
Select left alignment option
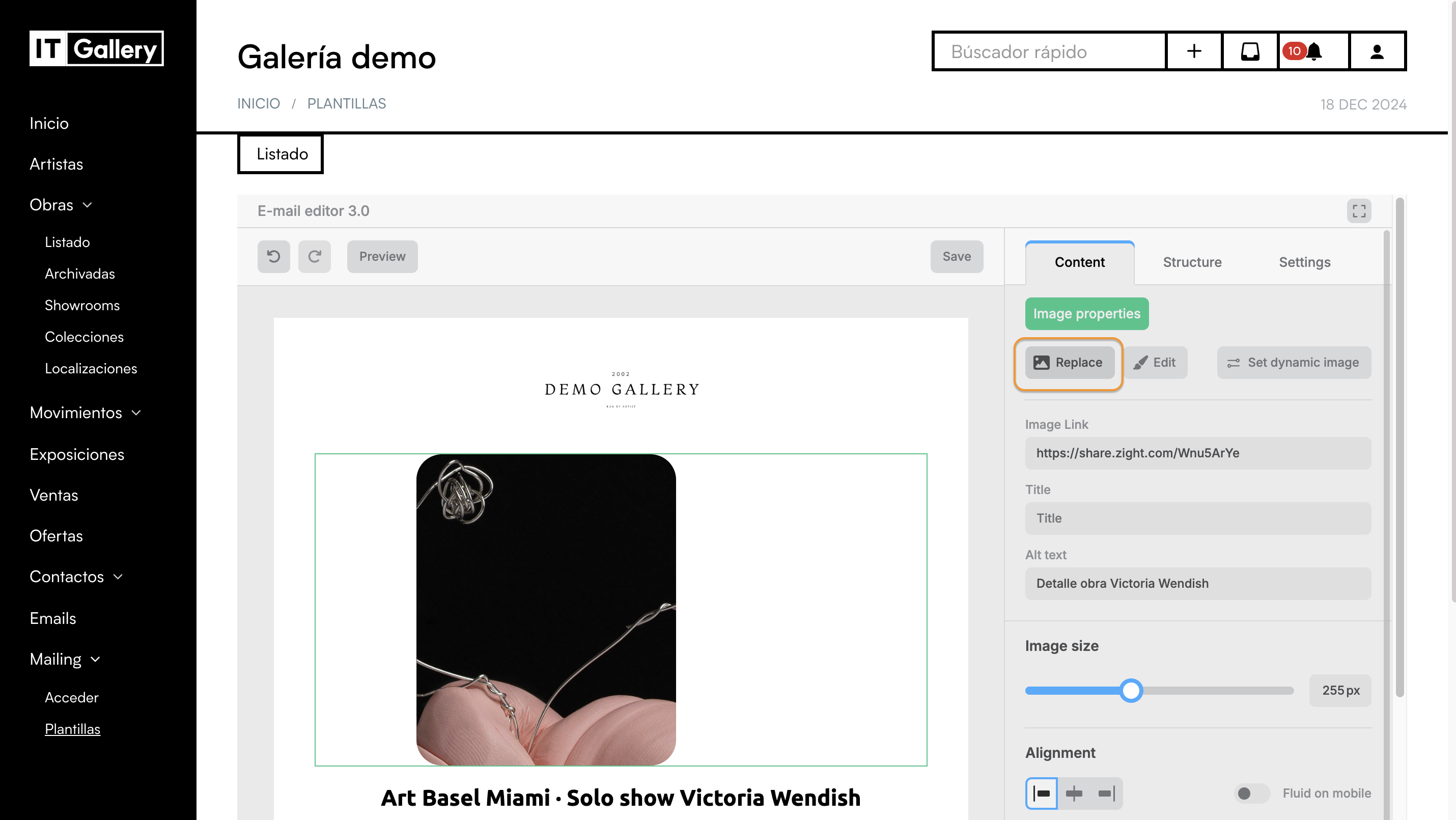pos(1041,794)
